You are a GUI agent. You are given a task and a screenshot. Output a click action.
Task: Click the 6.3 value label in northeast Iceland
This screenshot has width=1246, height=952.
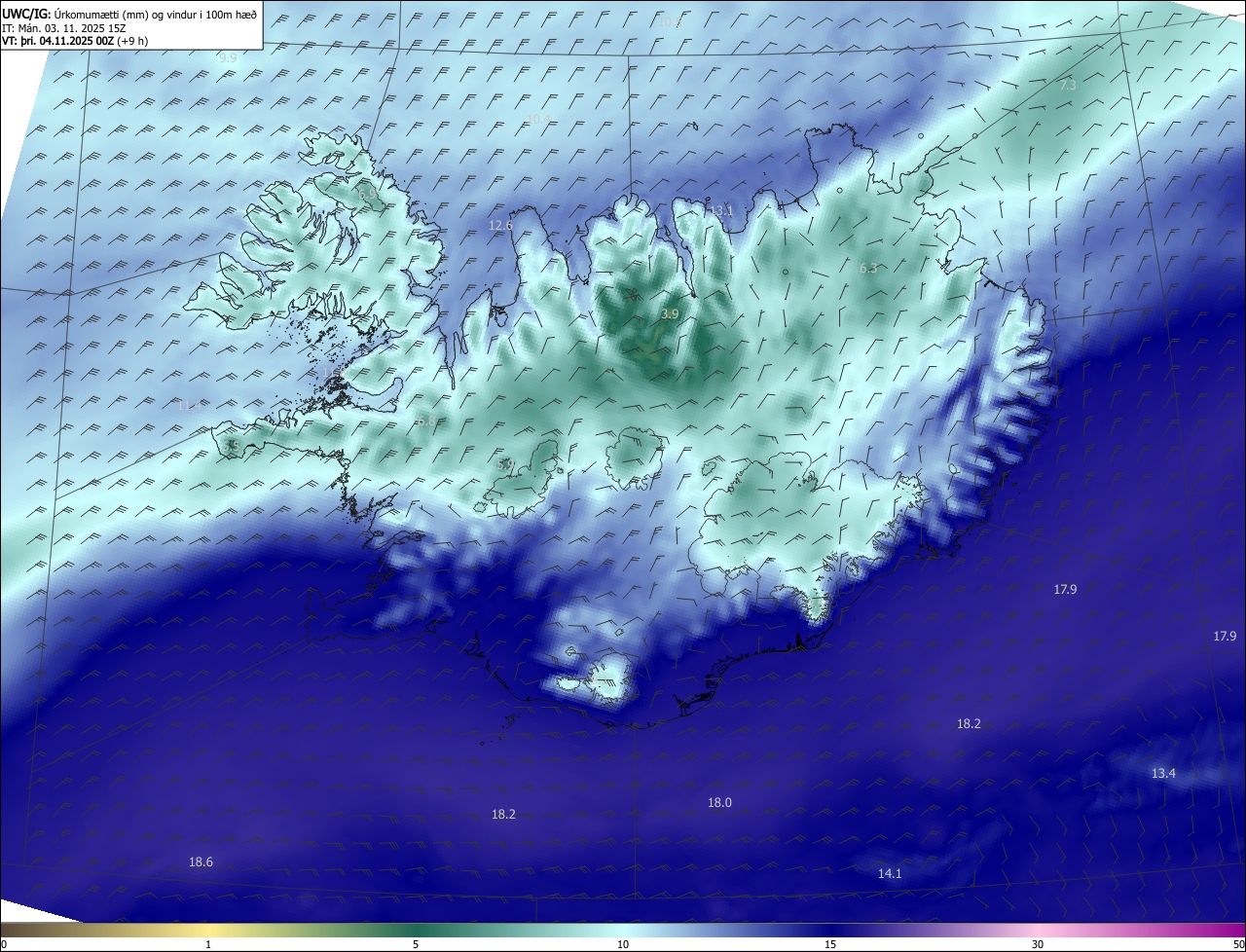point(868,268)
